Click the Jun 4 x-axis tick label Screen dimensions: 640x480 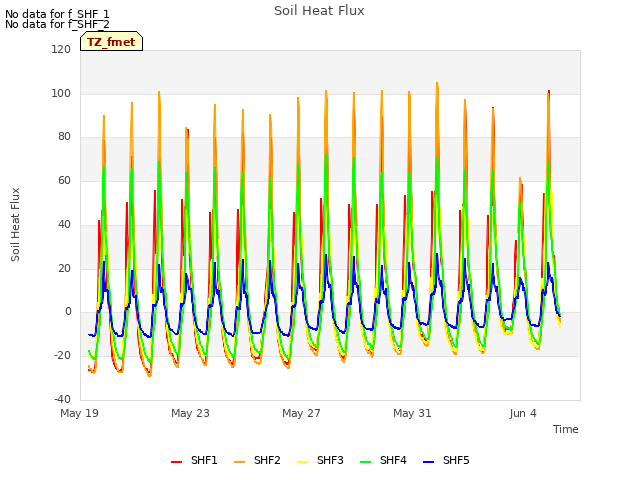point(523,413)
